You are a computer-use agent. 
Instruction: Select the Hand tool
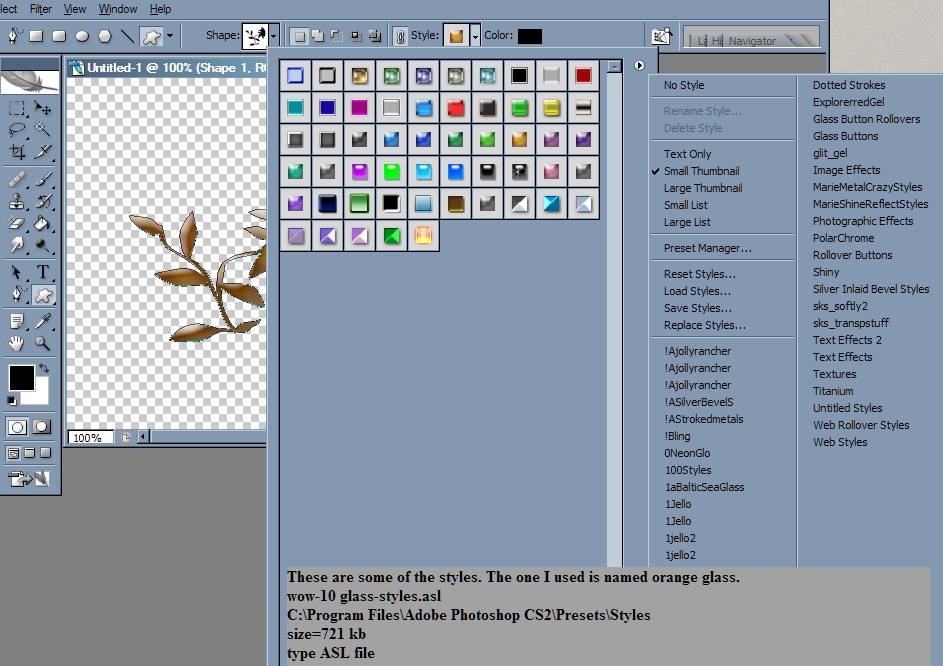point(17,343)
